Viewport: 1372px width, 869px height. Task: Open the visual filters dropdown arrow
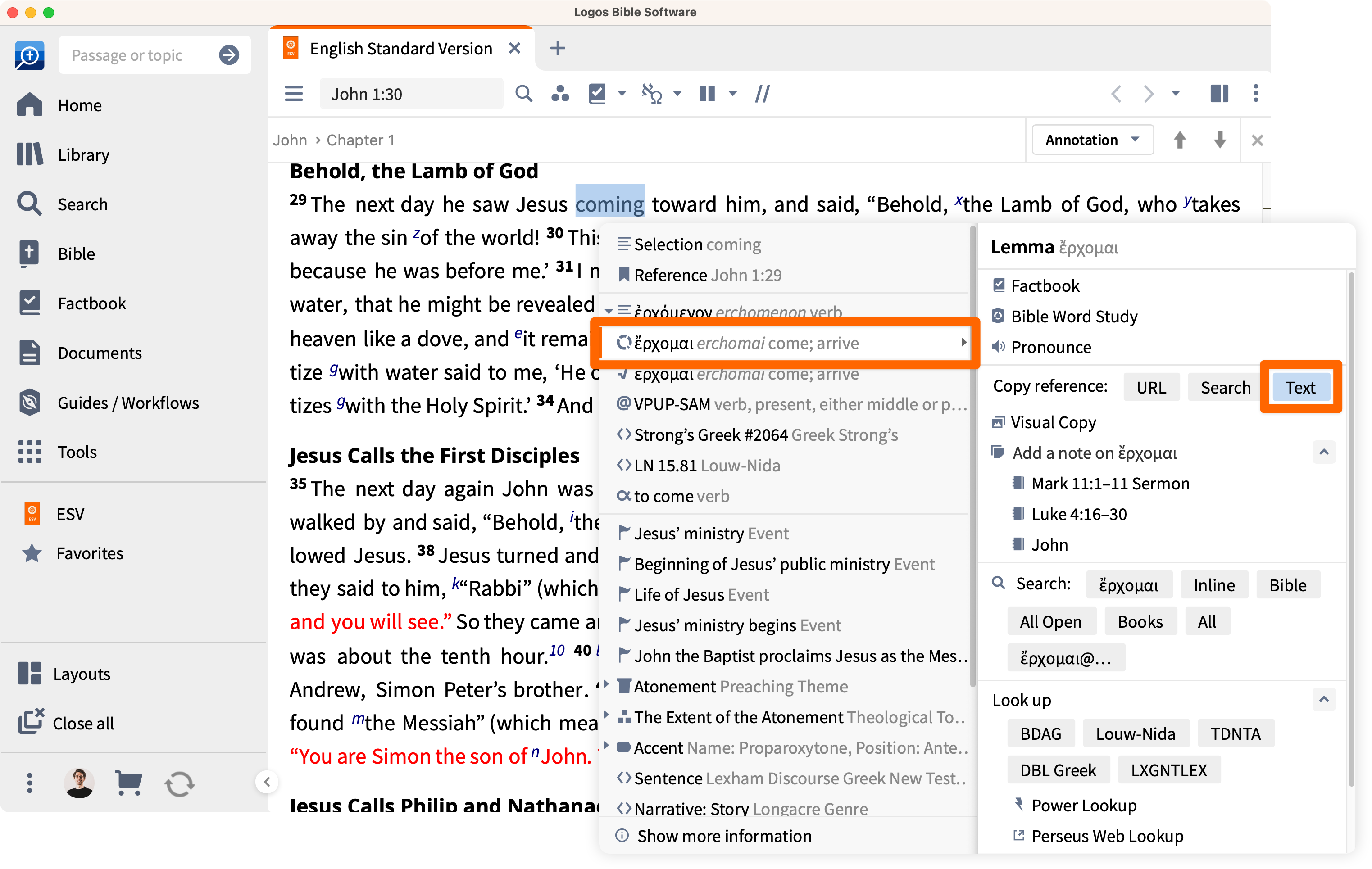[622, 93]
